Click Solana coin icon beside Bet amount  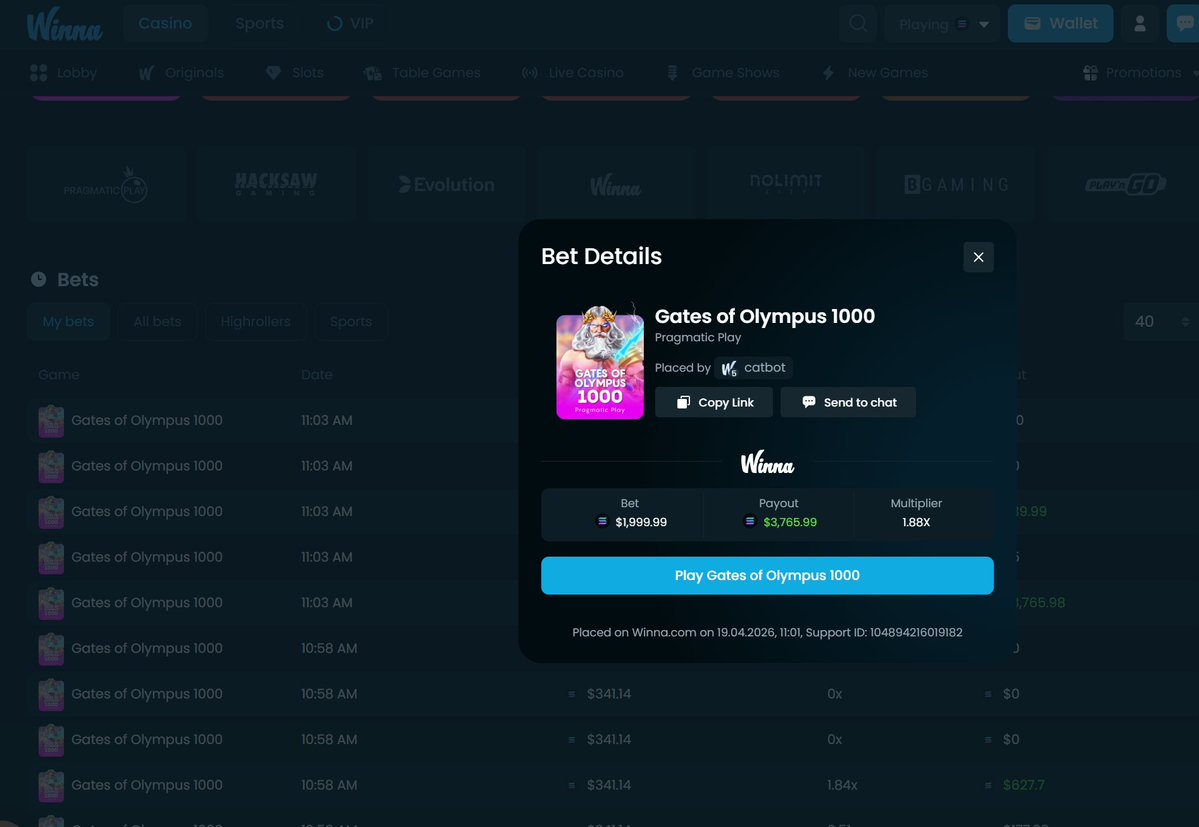pyautogui.click(x=603, y=521)
